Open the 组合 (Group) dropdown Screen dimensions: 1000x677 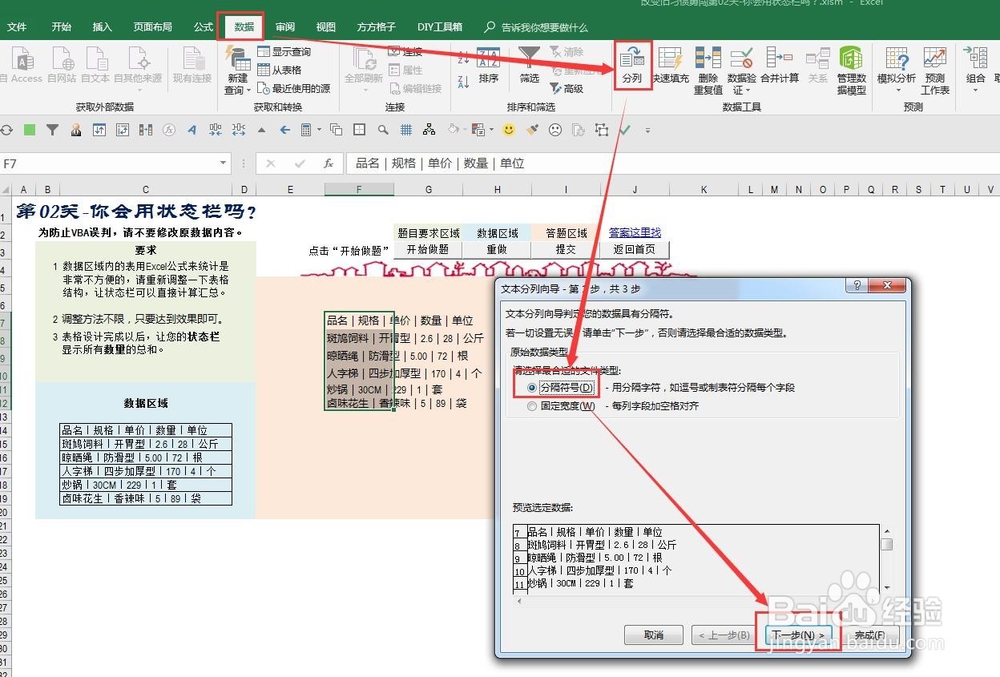coord(975,88)
